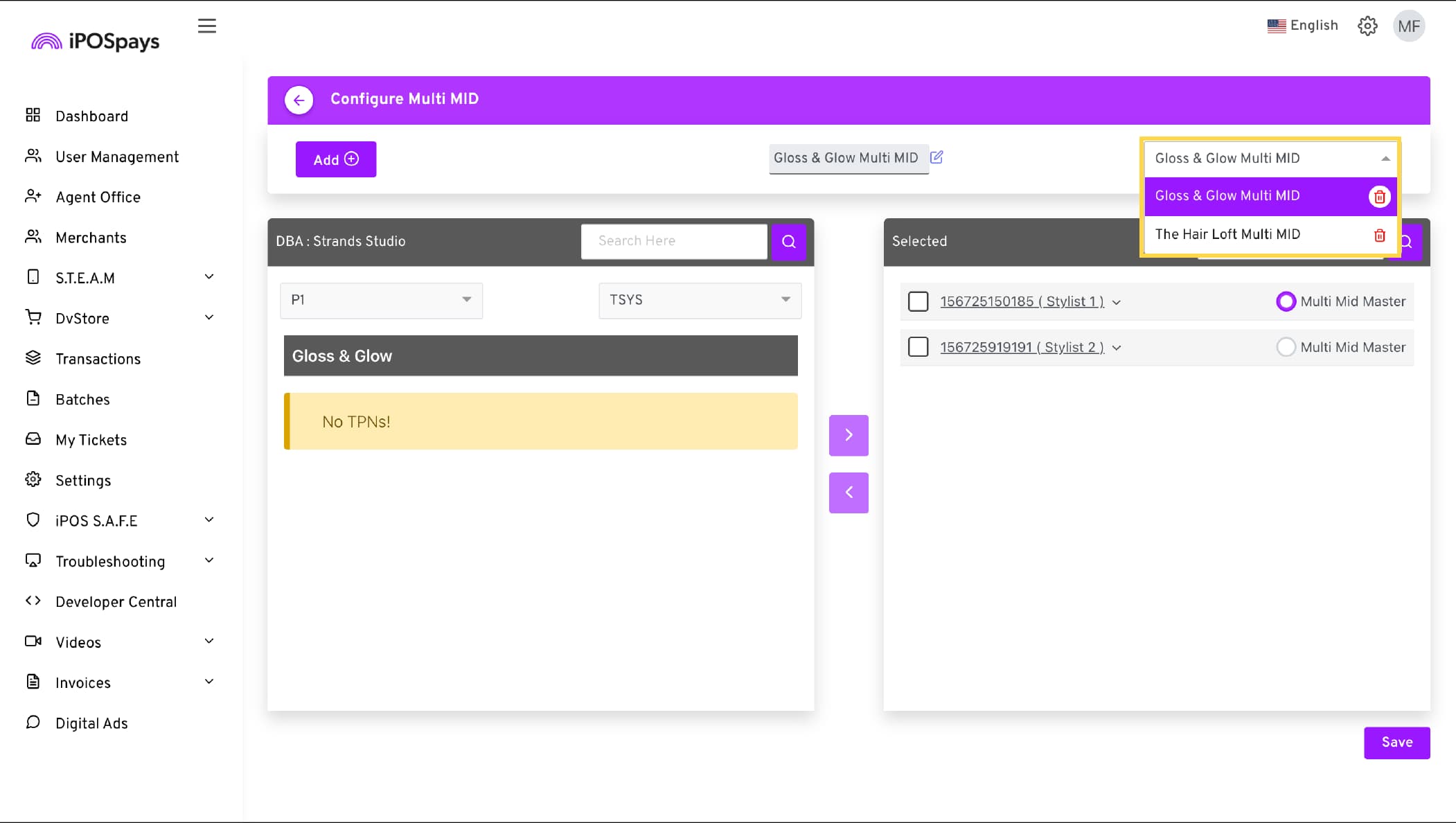Expand Stylist 1 TPN details chevron

click(1117, 303)
